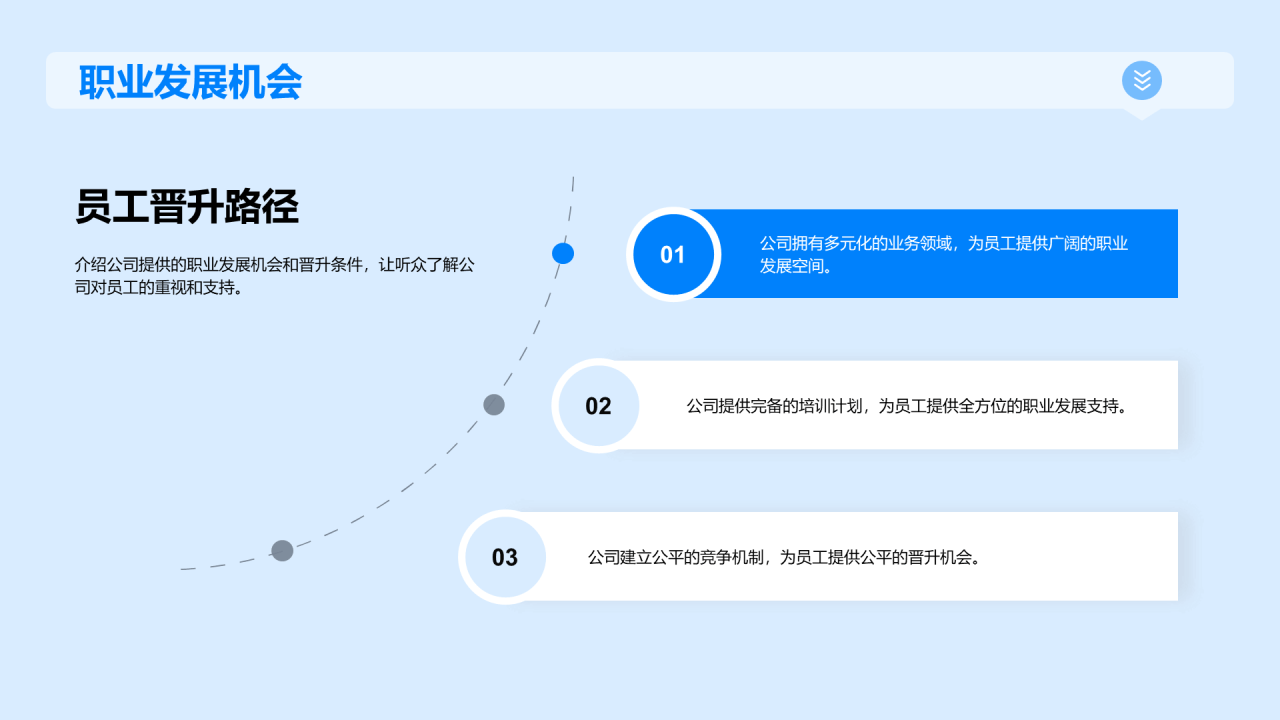Click the gray dot at the curve bottom
Screen dimensions: 1280x720
pyautogui.click(x=283, y=550)
